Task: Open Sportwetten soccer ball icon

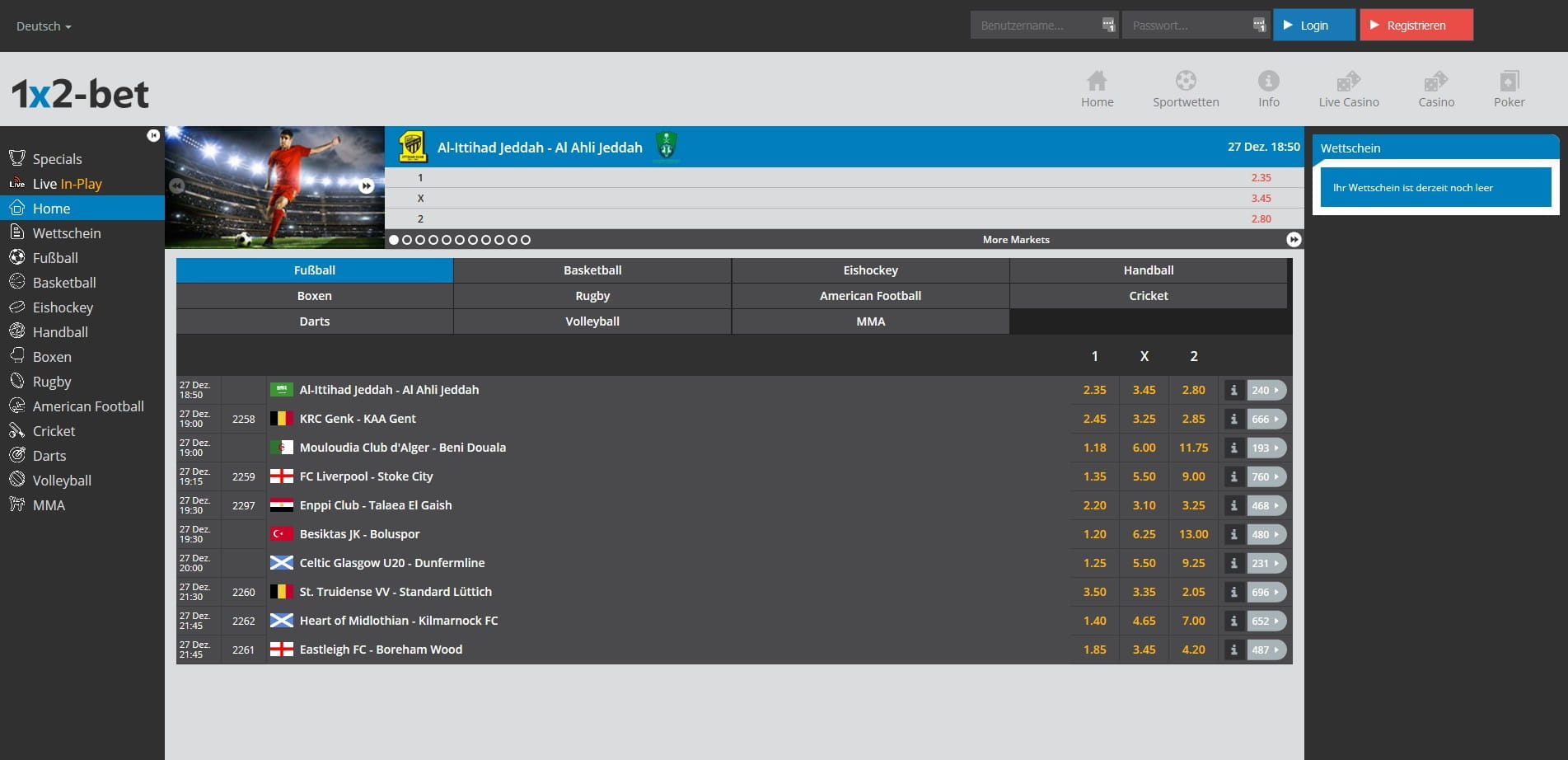Action: pos(1186,81)
